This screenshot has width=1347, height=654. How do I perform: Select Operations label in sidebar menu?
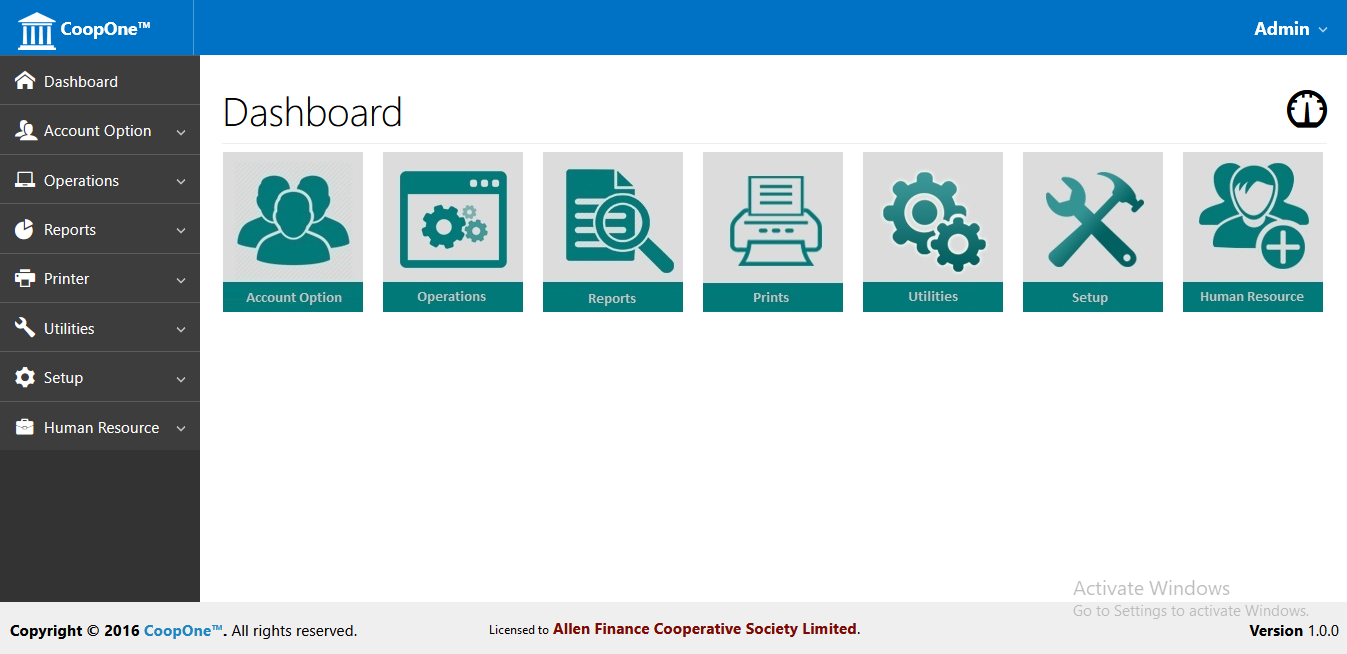click(81, 180)
